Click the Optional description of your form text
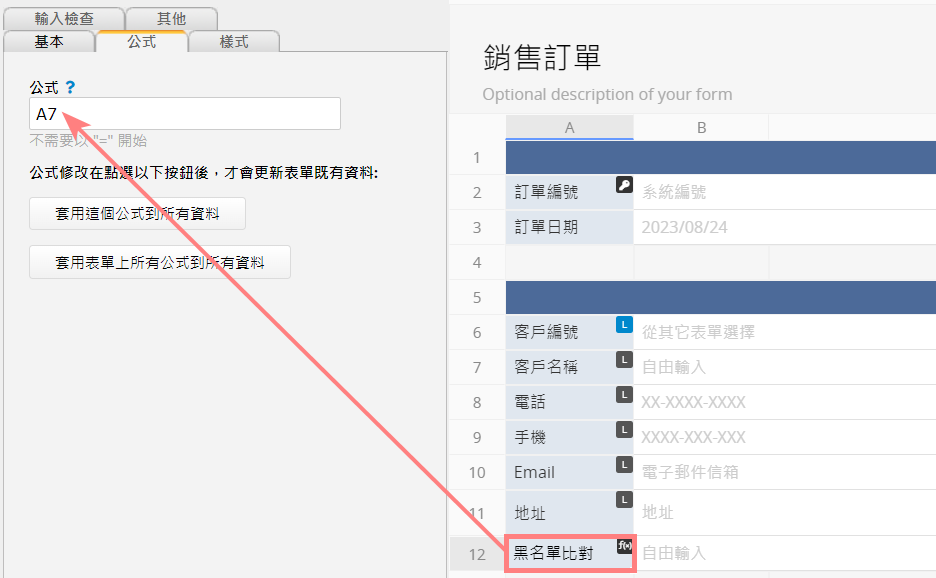This screenshot has width=936, height=578. click(607, 94)
